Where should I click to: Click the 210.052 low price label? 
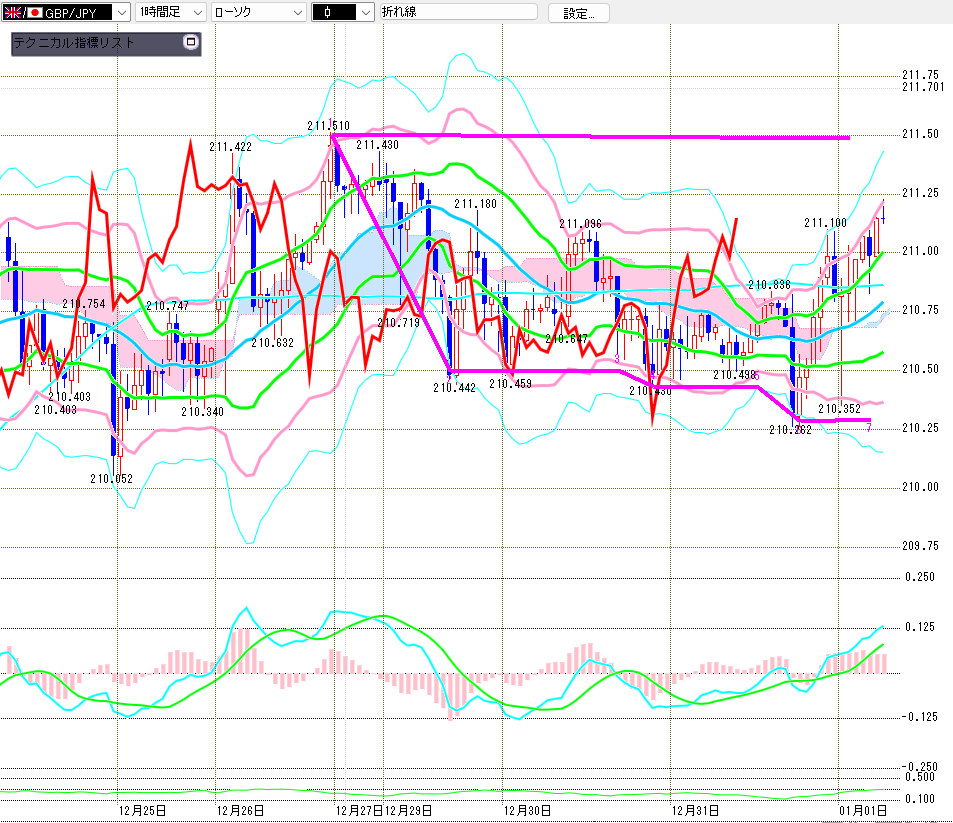[x=111, y=479]
